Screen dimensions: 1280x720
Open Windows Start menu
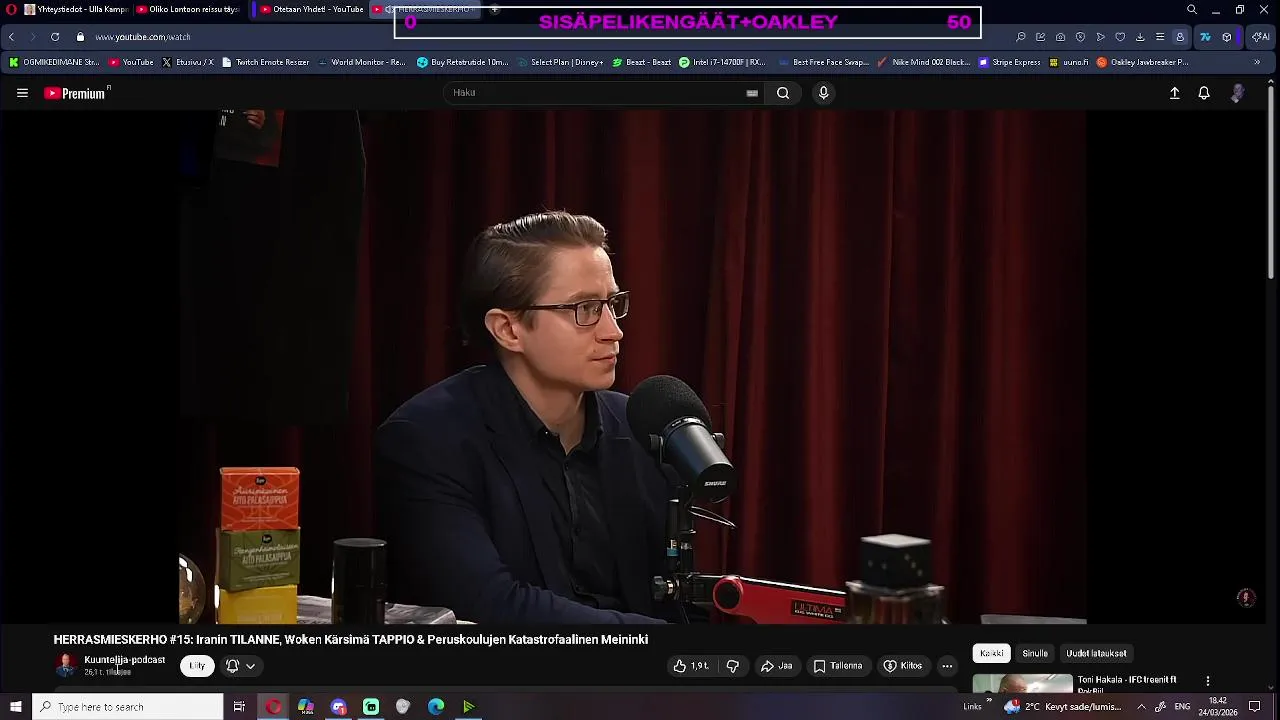(16, 707)
